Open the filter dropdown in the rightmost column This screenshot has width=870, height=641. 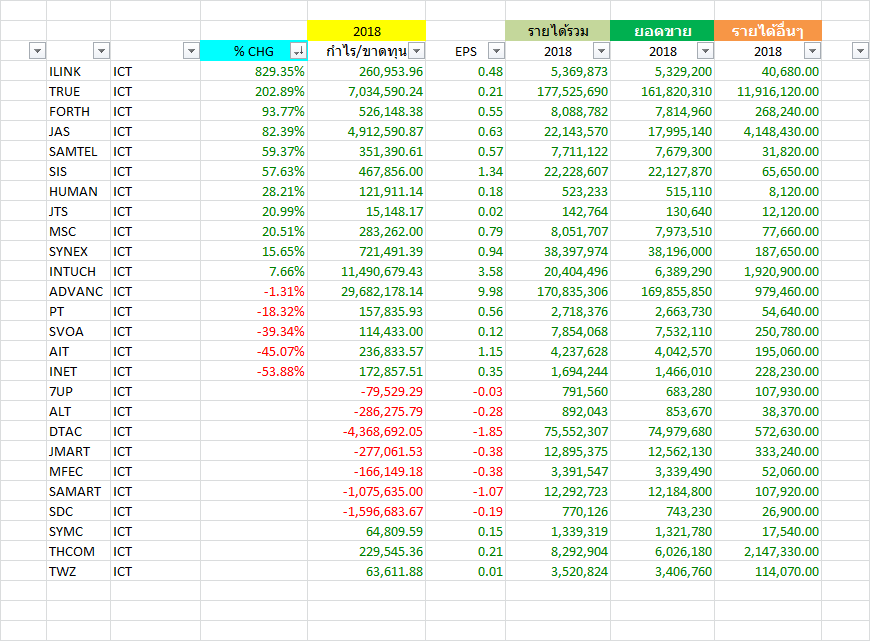tap(859, 51)
